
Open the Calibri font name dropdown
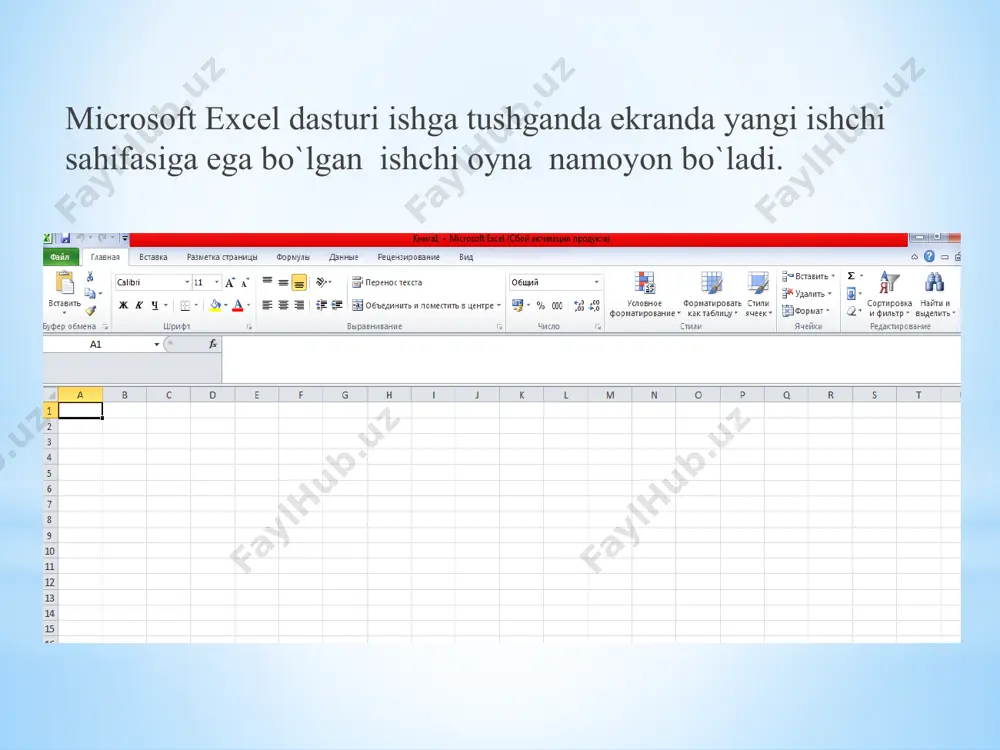[187, 283]
